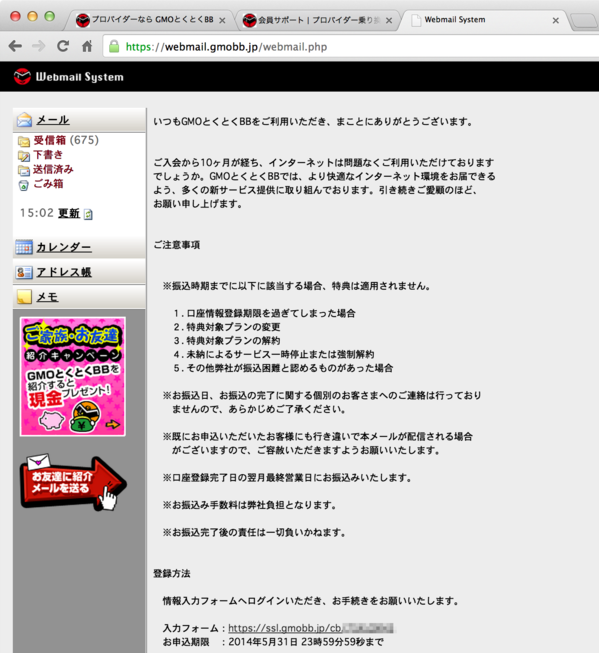Open the 送信済み sent folder
599x653 pixels.
pos(53,169)
